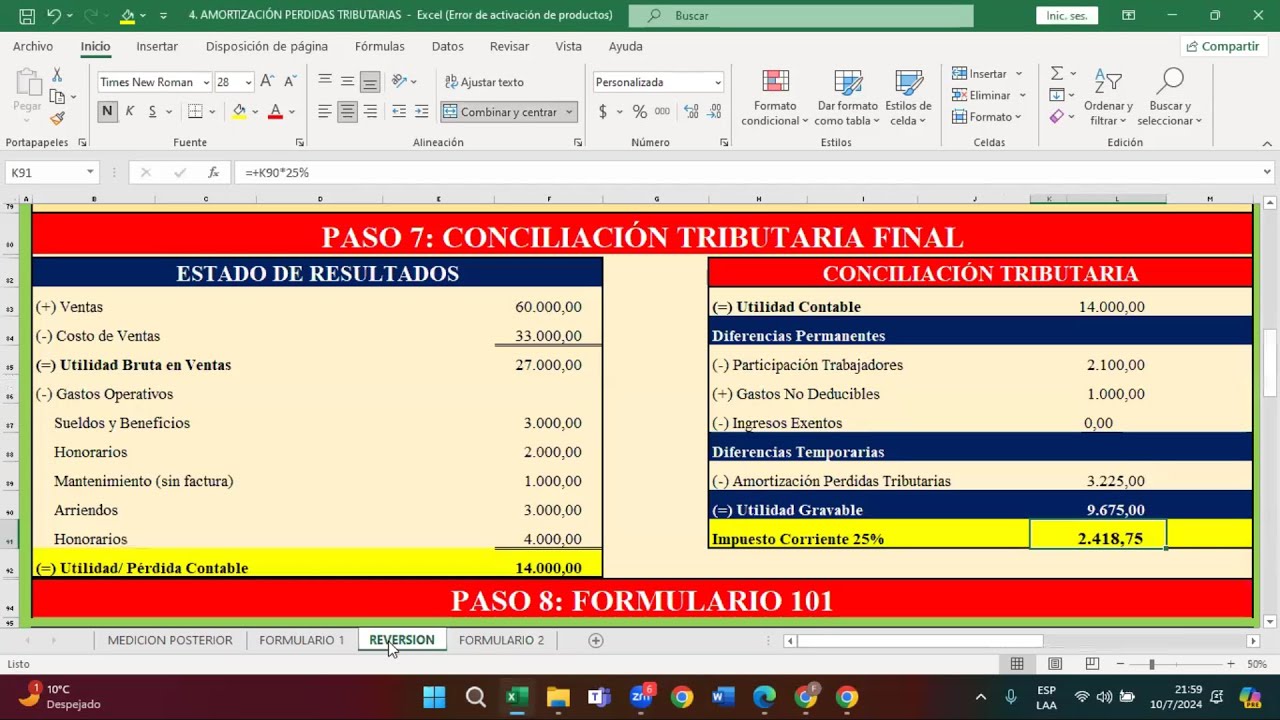This screenshot has height=720, width=1280.
Task: Open Buscar y seleccionar
Action: [1169, 98]
